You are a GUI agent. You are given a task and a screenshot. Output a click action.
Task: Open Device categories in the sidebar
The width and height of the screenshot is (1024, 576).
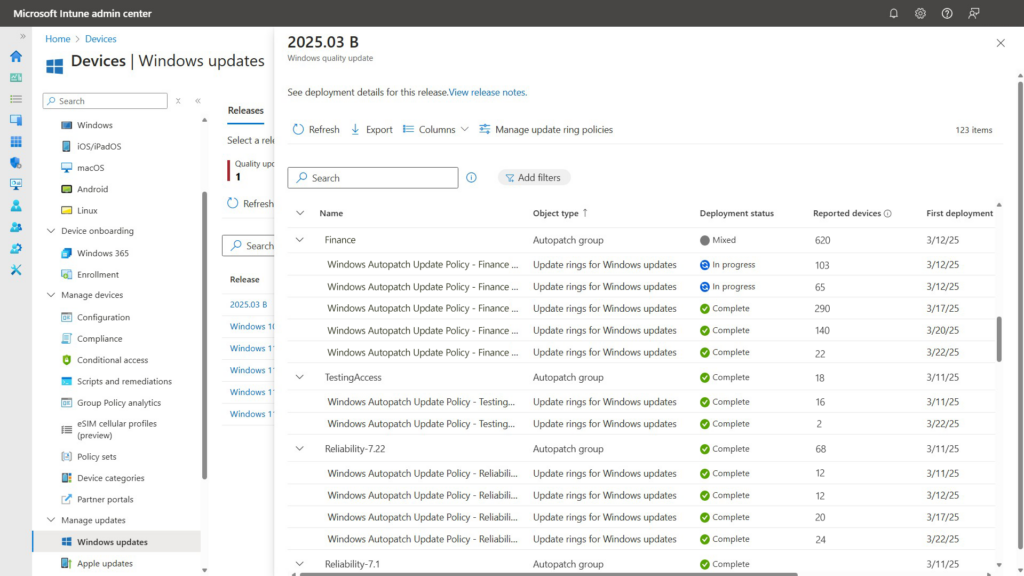(x=111, y=478)
